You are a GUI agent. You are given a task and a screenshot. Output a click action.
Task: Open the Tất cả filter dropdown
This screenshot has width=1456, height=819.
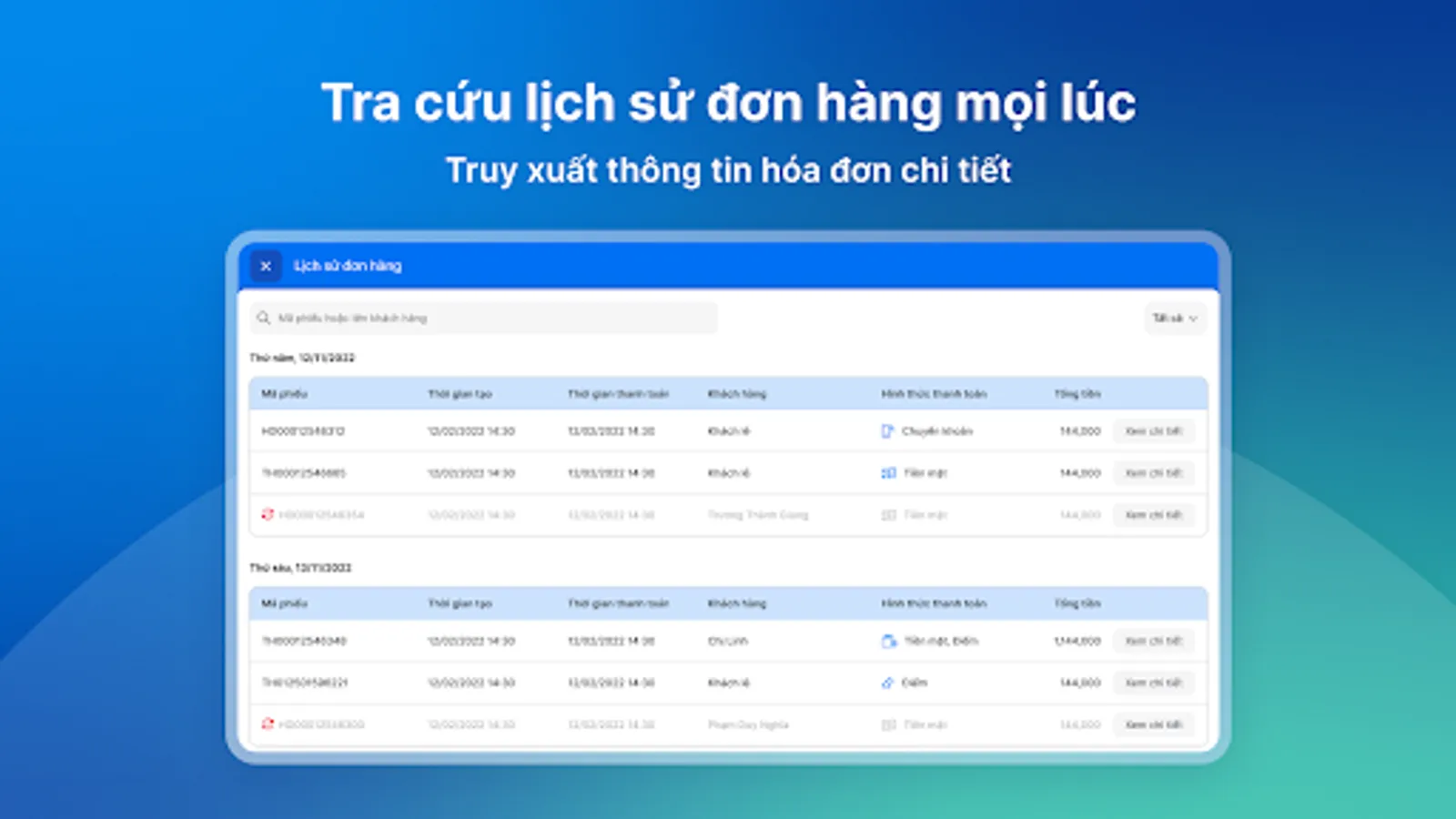pyautogui.click(x=1175, y=318)
